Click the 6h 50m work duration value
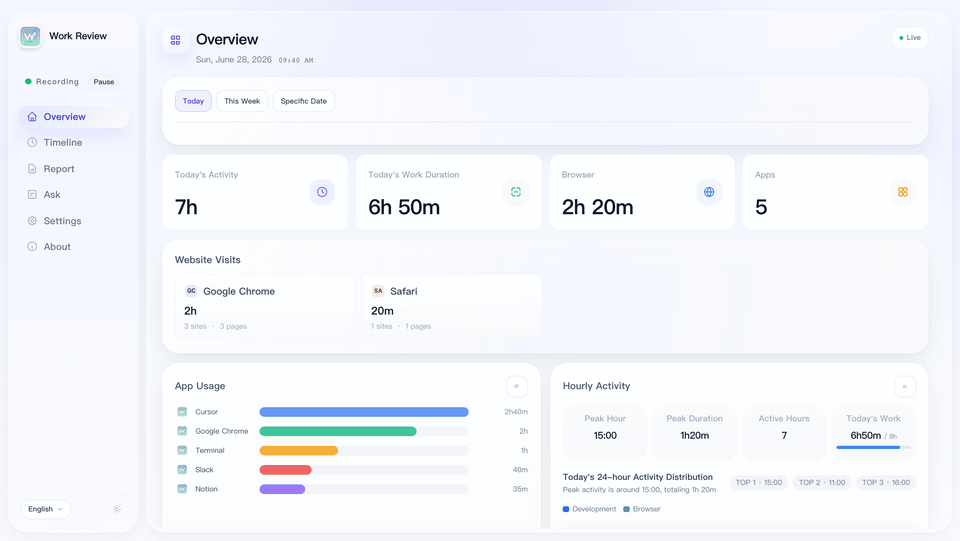 (404, 207)
